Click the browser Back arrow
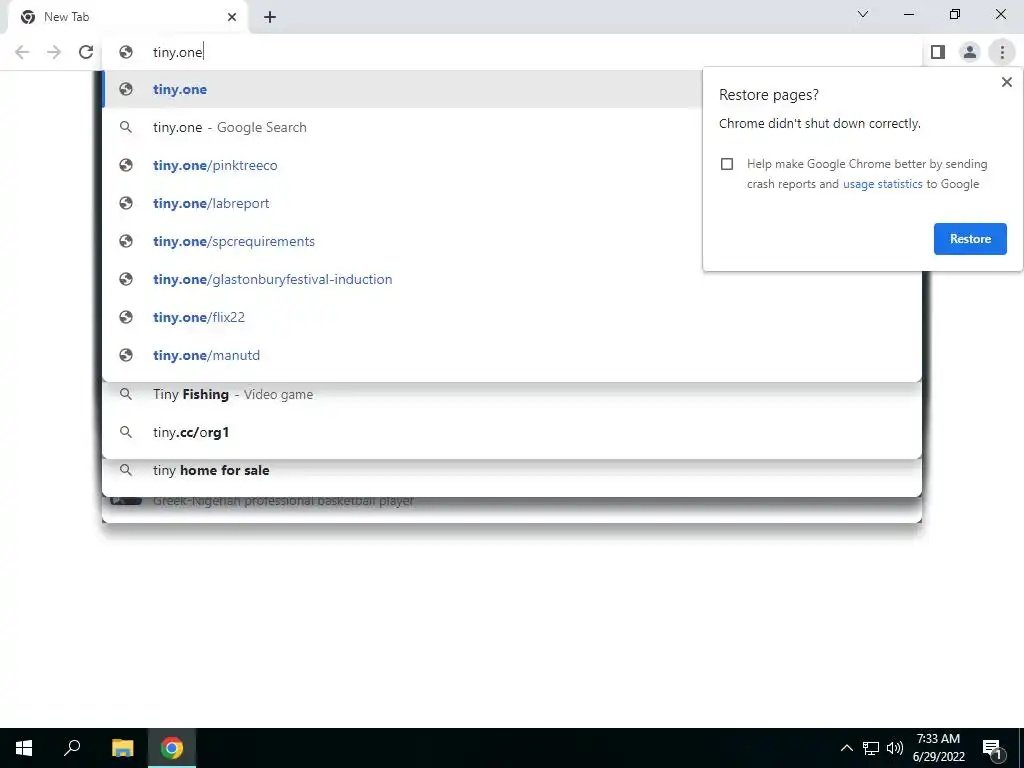 point(22,52)
